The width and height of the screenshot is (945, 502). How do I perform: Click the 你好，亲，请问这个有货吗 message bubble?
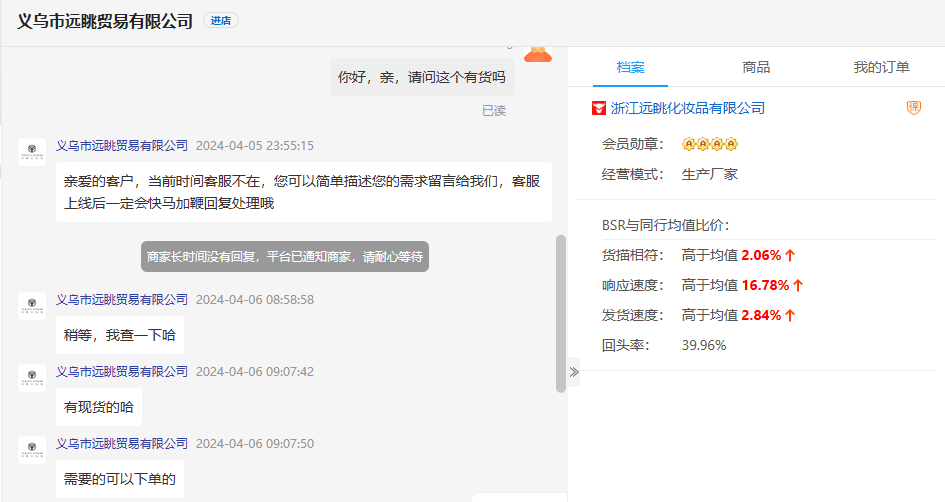(422, 77)
